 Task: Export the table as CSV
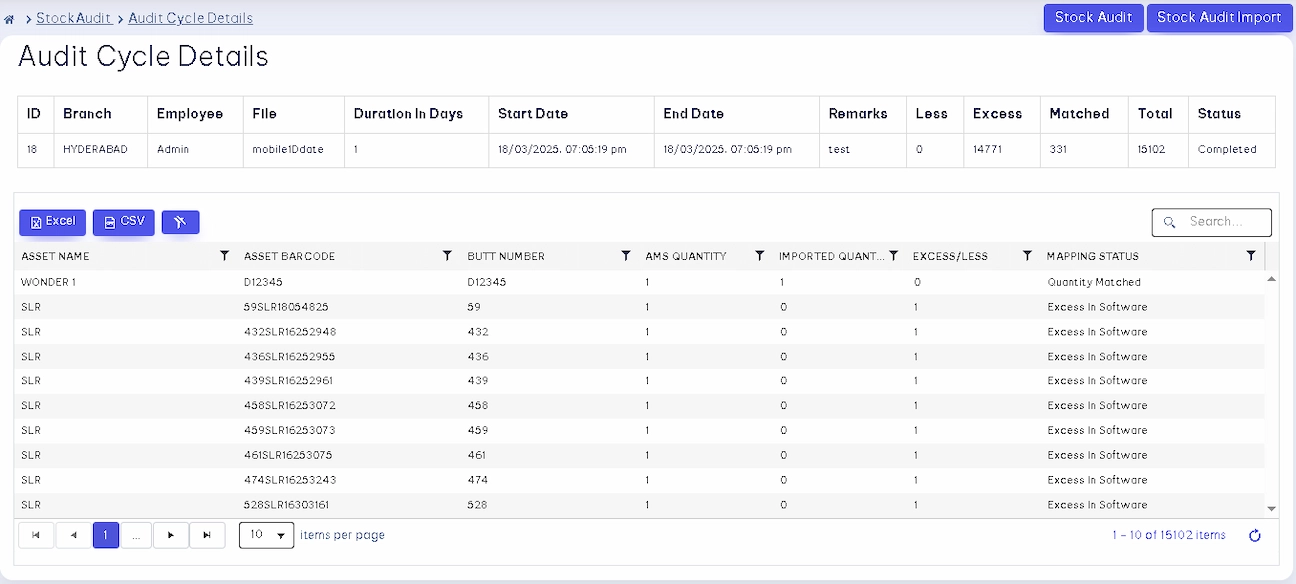tap(124, 222)
